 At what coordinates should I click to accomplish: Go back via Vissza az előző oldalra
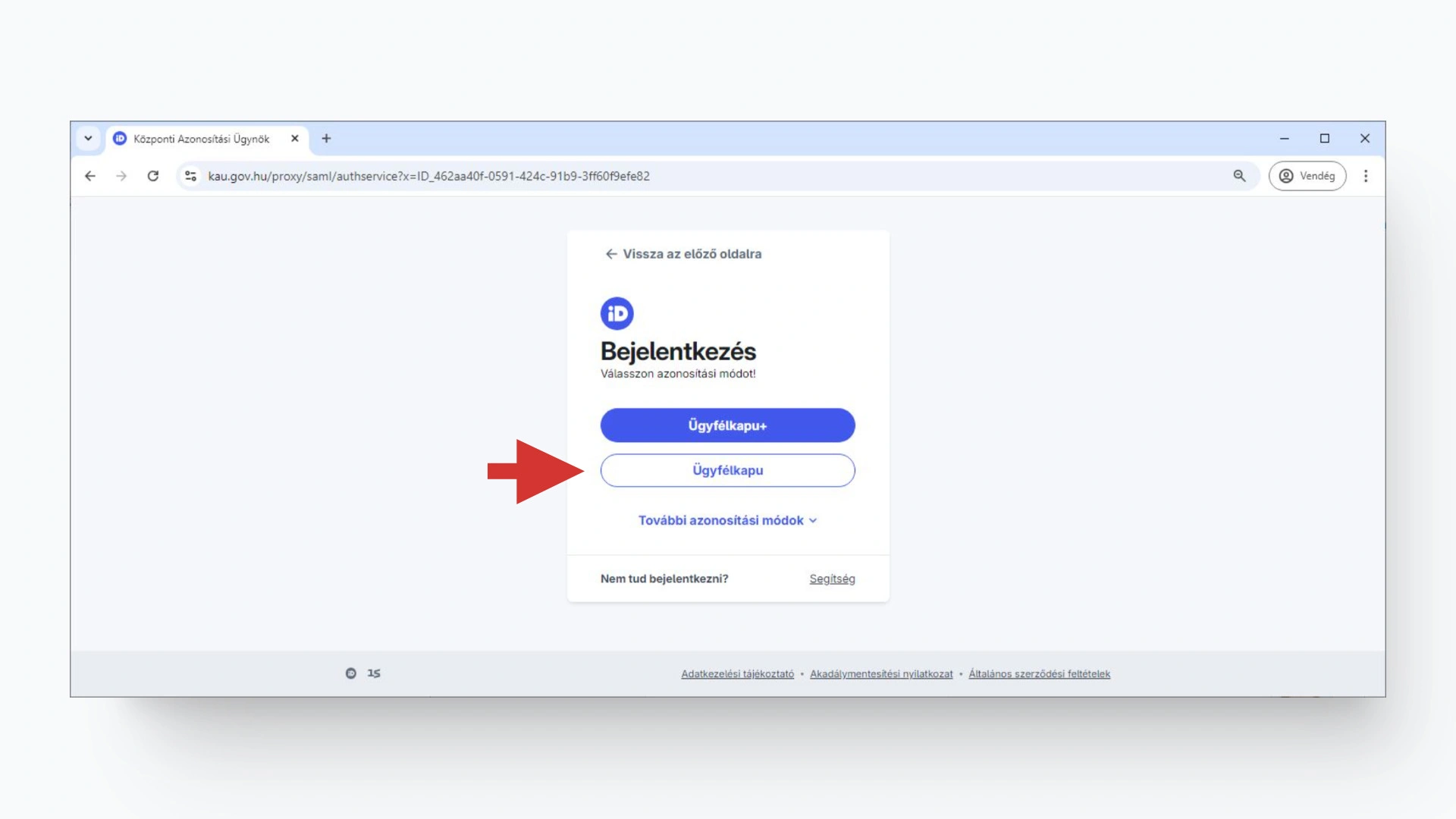click(x=683, y=254)
